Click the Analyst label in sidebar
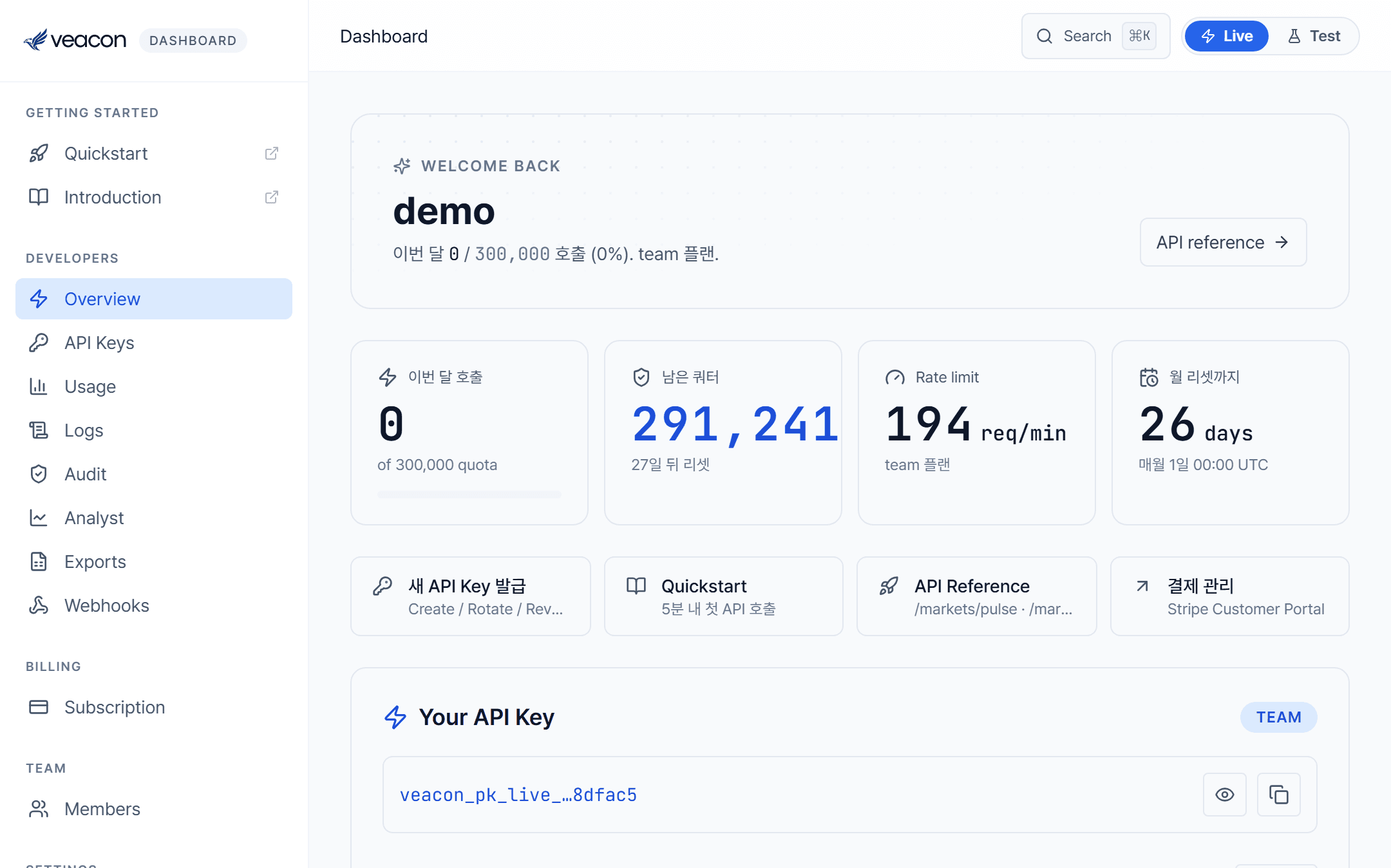 pos(94,518)
